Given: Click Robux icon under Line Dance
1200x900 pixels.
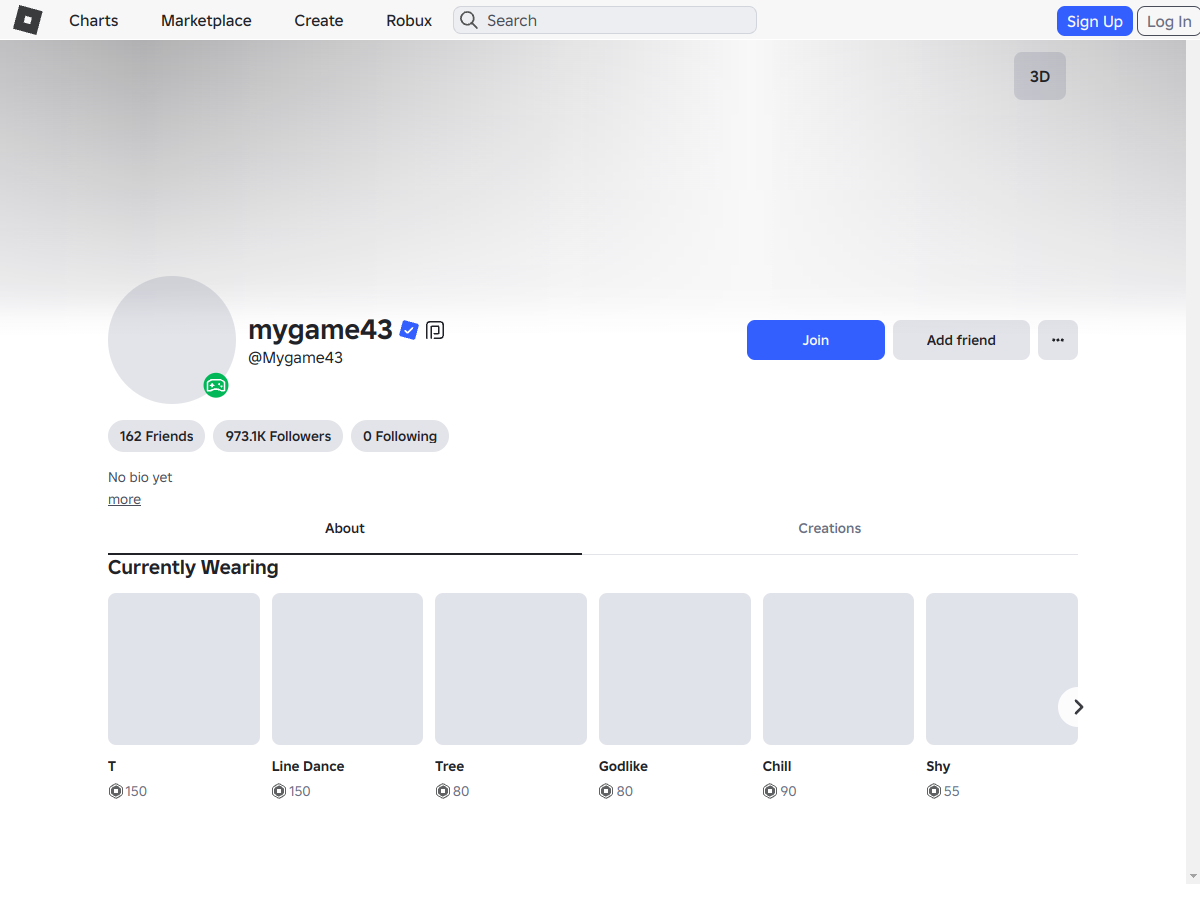Looking at the screenshot, I should click(x=279, y=791).
